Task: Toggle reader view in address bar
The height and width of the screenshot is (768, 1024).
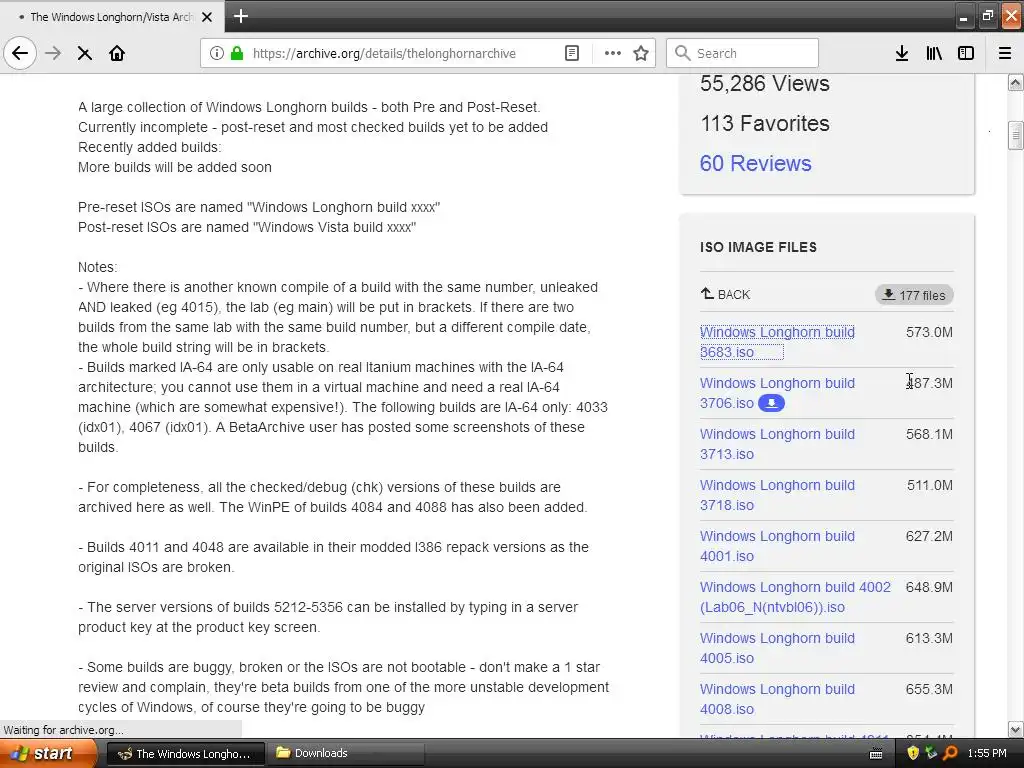Action: (x=571, y=53)
